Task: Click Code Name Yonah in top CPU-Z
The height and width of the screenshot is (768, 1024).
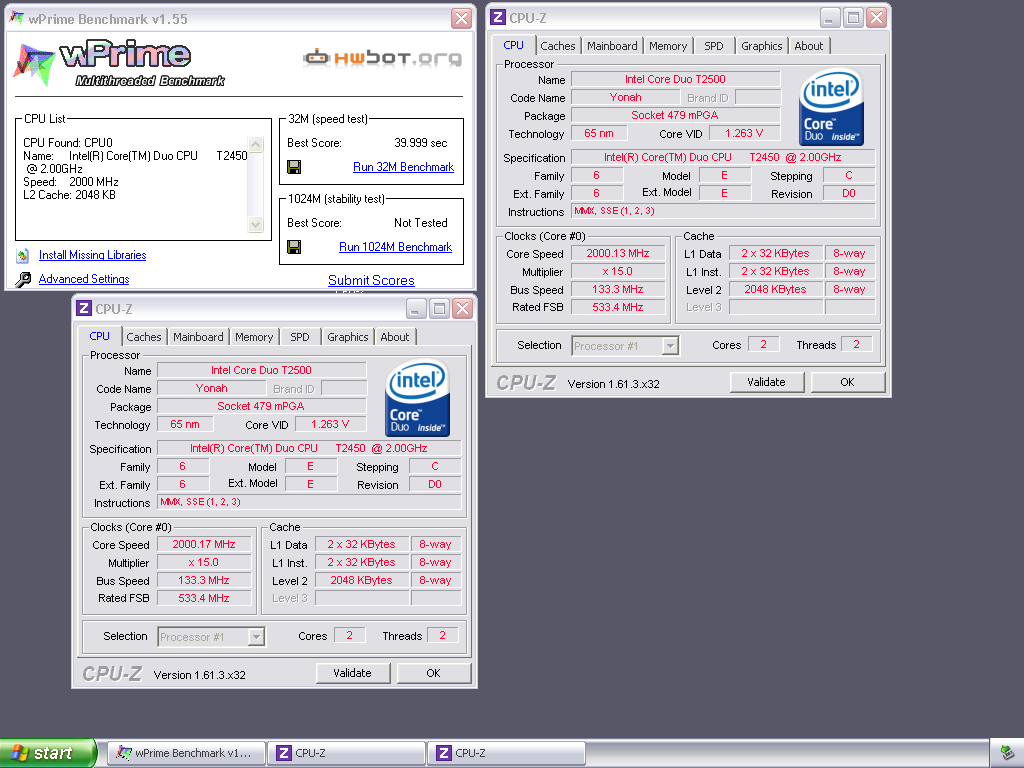Action: (626, 97)
